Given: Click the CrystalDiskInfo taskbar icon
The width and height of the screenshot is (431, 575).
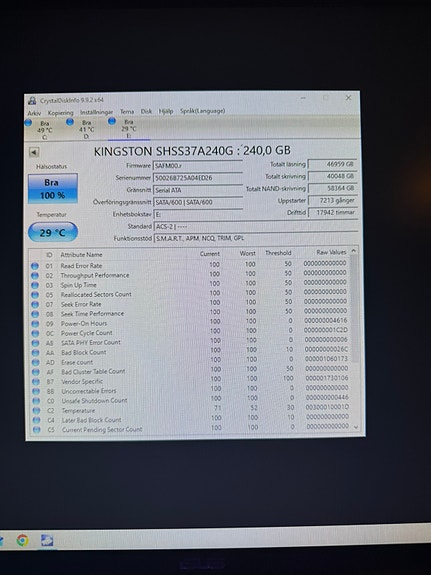Looking at the screenshot, I should pos(47,540).
